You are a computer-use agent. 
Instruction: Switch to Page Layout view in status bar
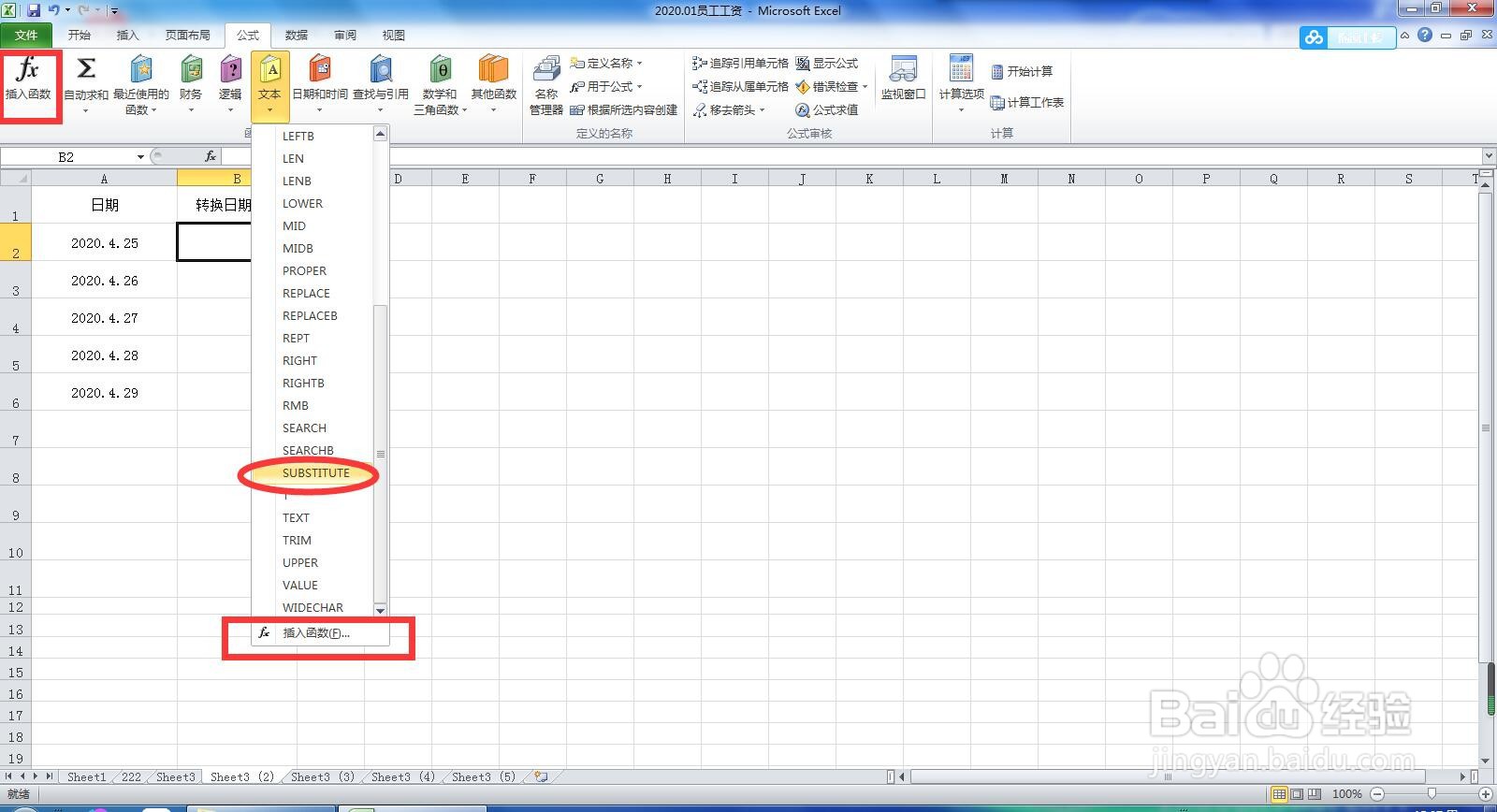(x=1297, y=794)
